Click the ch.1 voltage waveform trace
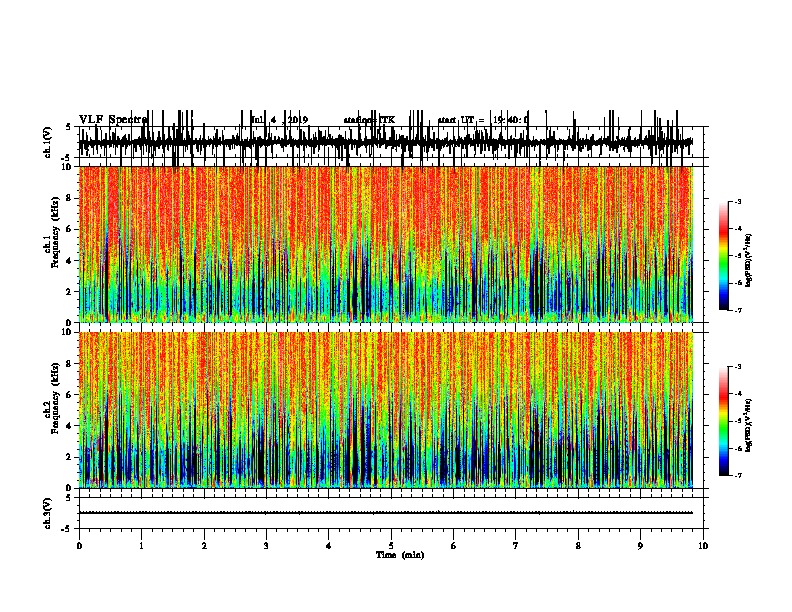792x612 pixels. pos(386,143)
